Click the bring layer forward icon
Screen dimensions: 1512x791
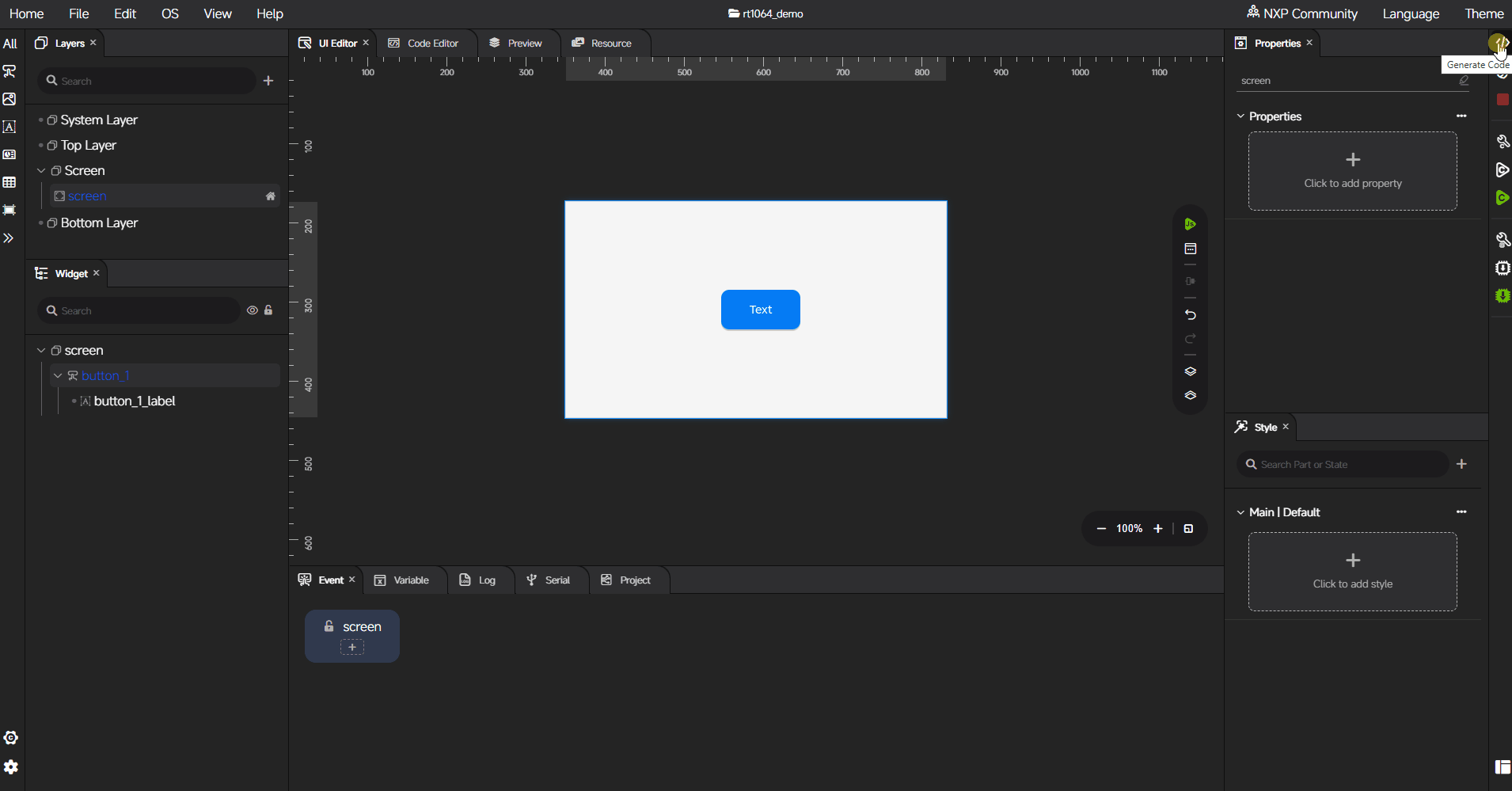1190,371
